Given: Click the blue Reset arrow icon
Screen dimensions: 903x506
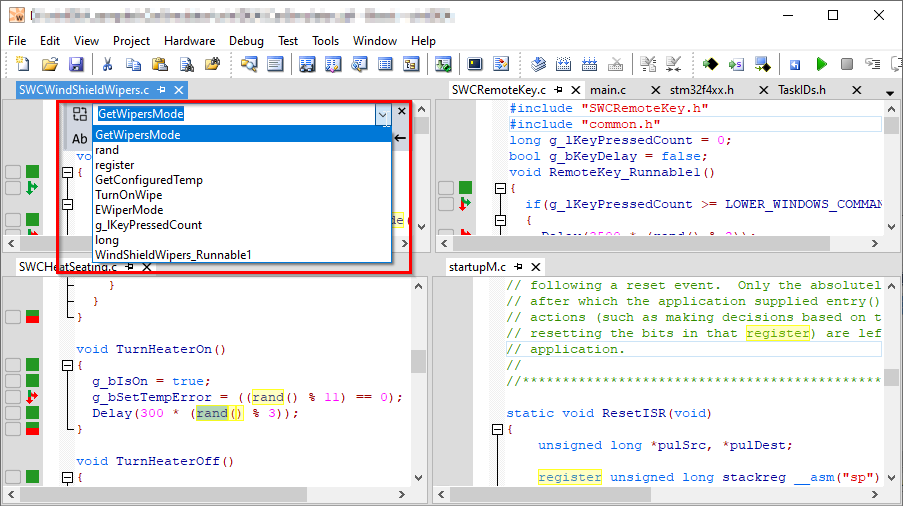Looking at the screenshot, I should [x=795, y=65].
